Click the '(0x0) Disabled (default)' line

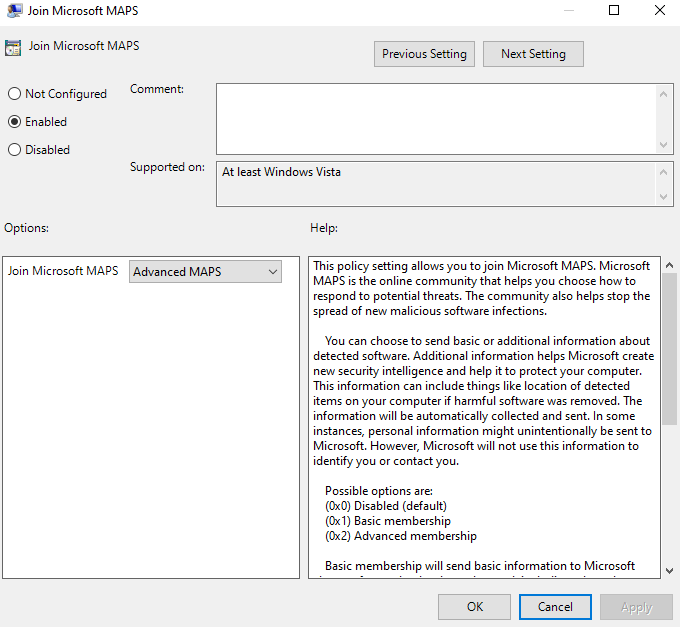tap(386, 506)
